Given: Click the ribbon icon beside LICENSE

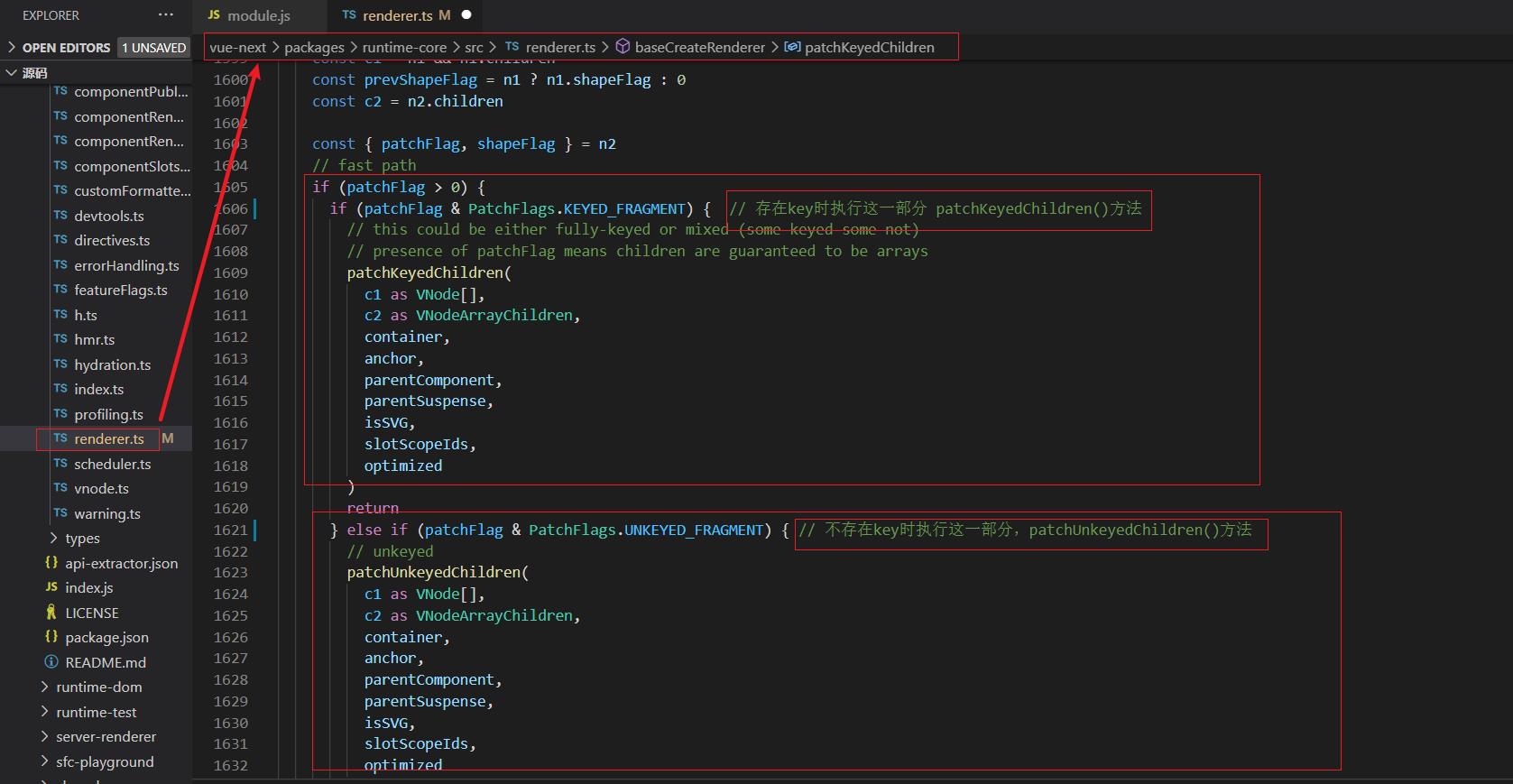Looking at the screenshot, I should point(51,613).
